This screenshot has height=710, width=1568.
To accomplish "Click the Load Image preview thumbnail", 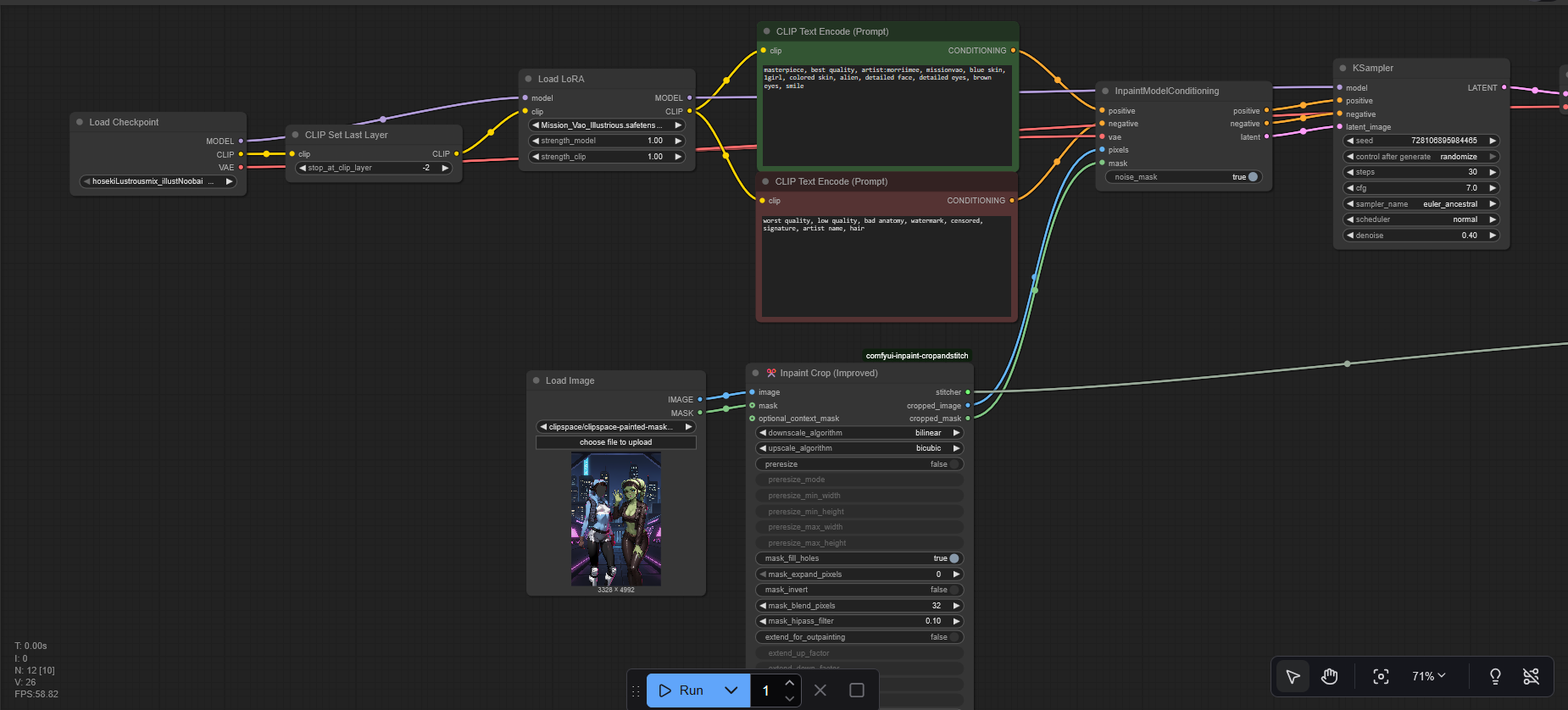I will click(616, 519).
